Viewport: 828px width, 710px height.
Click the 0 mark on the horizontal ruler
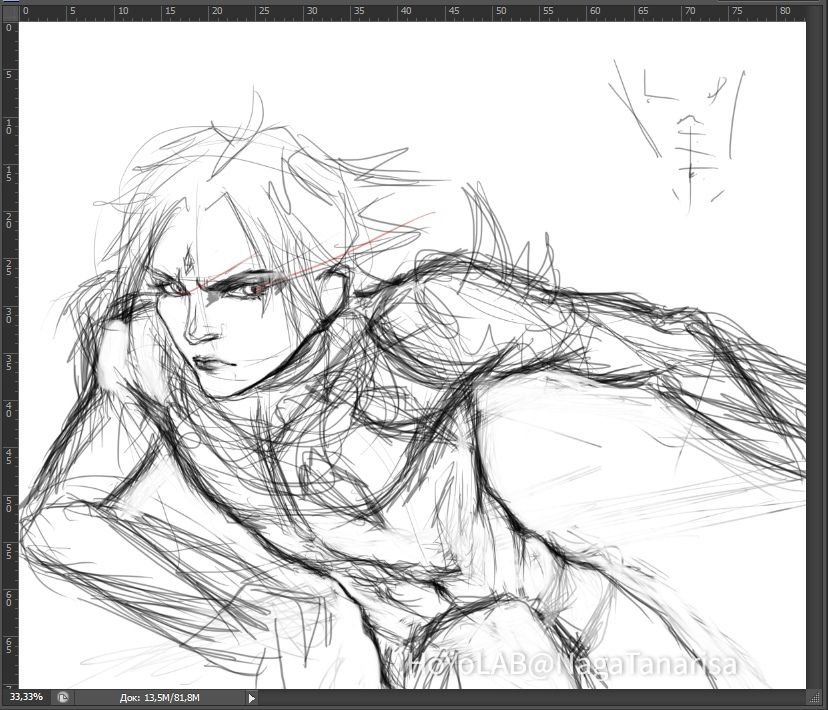click(25, 11)
